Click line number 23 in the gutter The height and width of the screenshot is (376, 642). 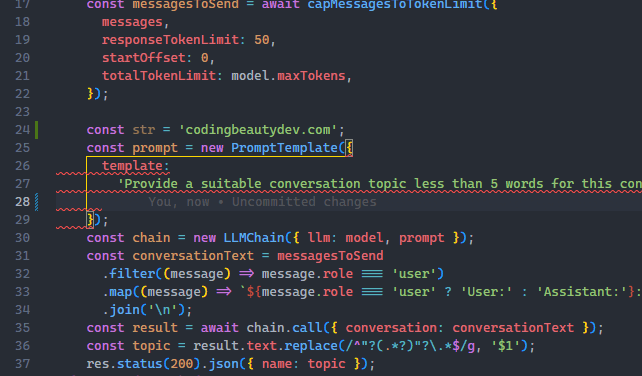tap(23, 112)
